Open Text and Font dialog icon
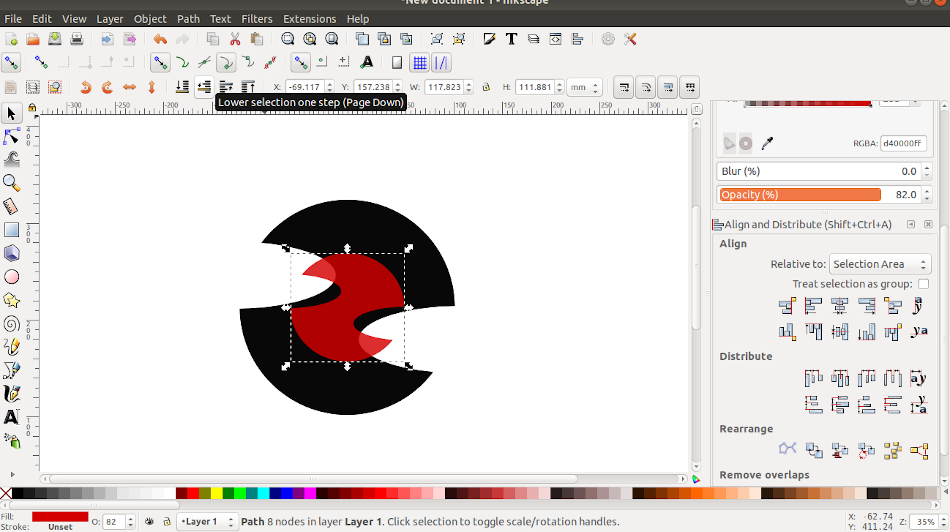 coord(511,39)
